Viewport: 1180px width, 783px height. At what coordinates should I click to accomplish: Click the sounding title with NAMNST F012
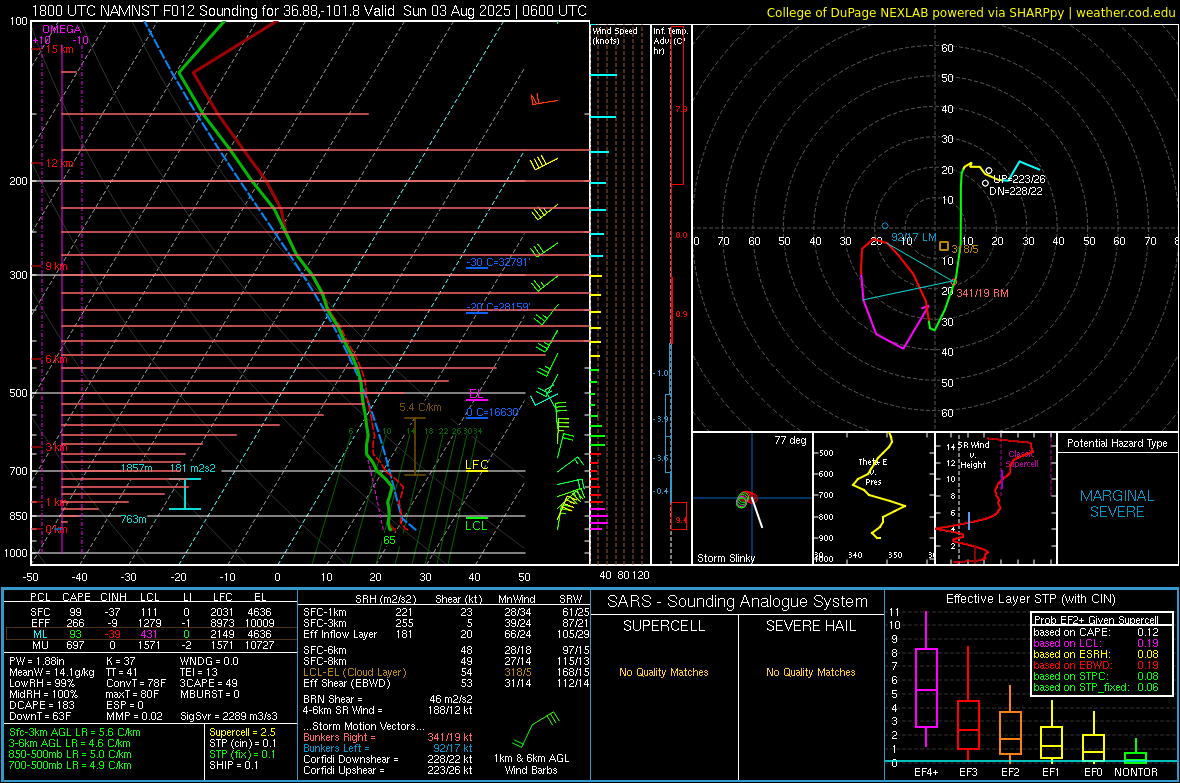pyautogui.click(x=309, y=11)
